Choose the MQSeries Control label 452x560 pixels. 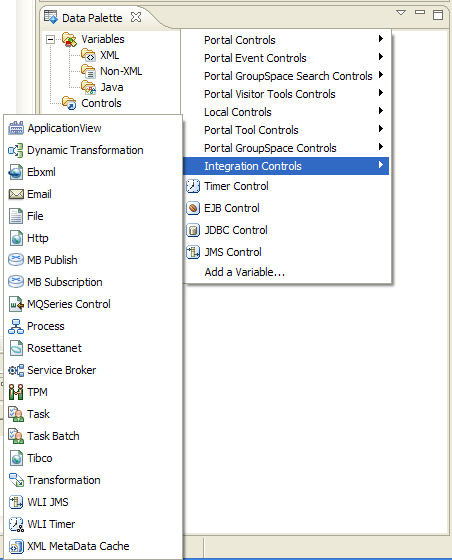coord(69,304)
